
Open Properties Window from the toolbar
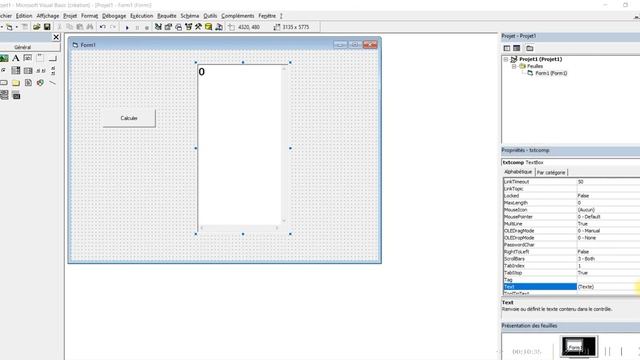[x=168, y=27]
